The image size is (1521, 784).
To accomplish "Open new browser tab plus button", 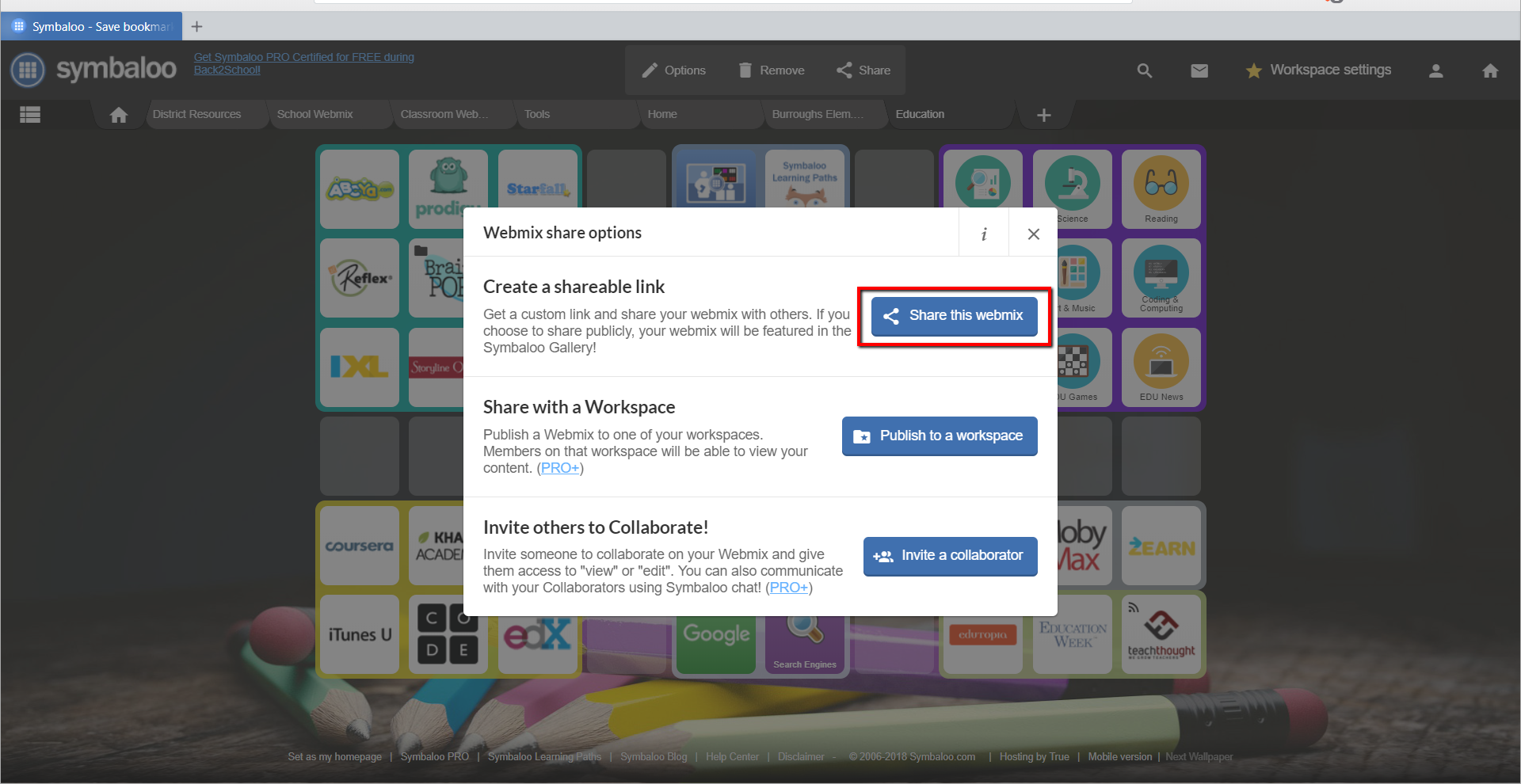I will tap(196, 27).
